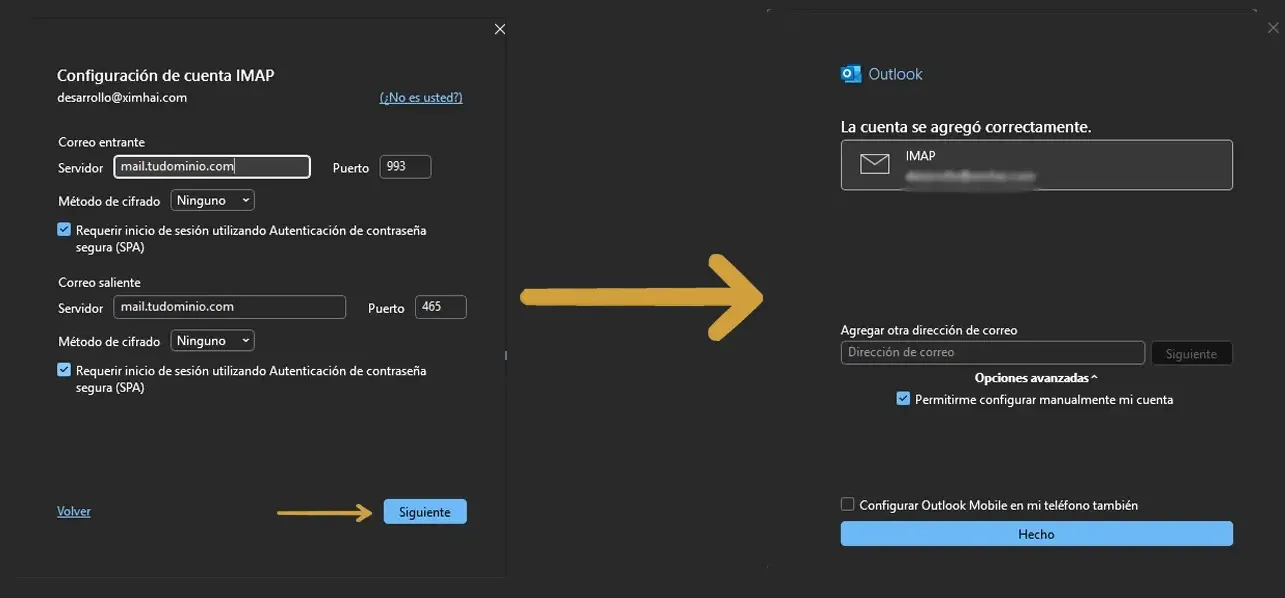Click 'Siguiente' to confirm IMAP settings
1285x598 pixels.
[424, 510]
